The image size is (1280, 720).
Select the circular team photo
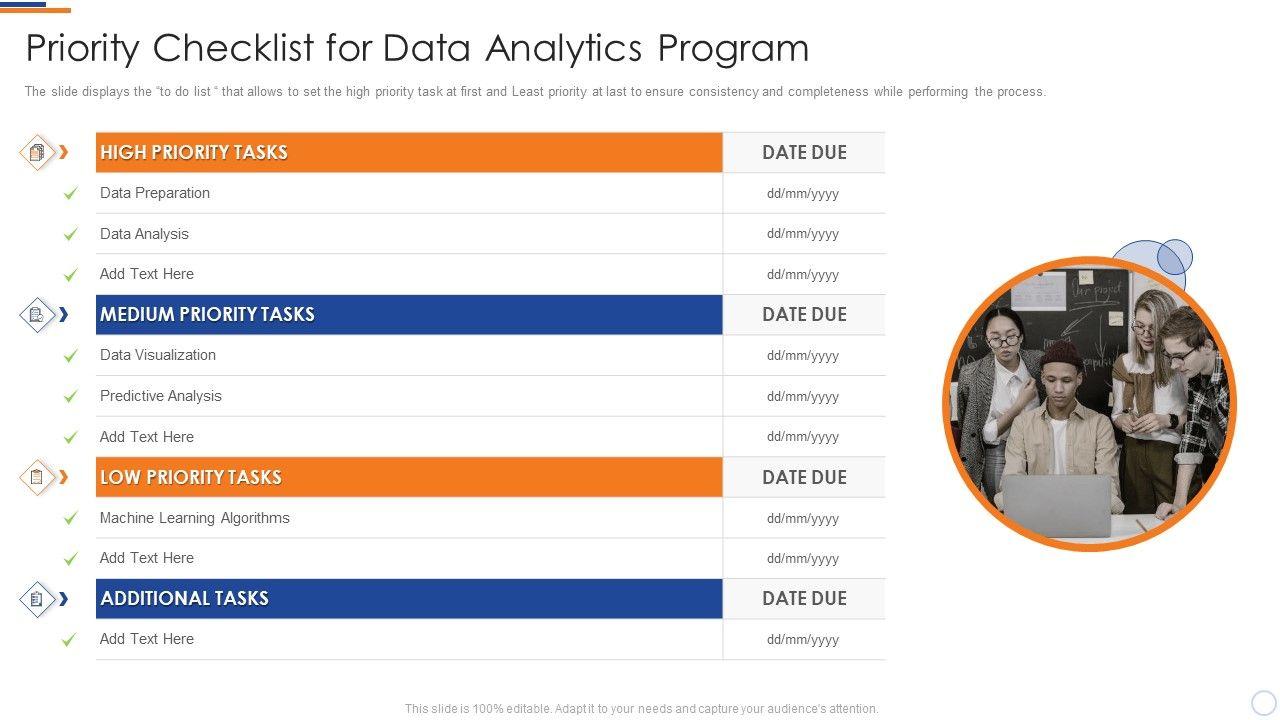pos(1090,404)
